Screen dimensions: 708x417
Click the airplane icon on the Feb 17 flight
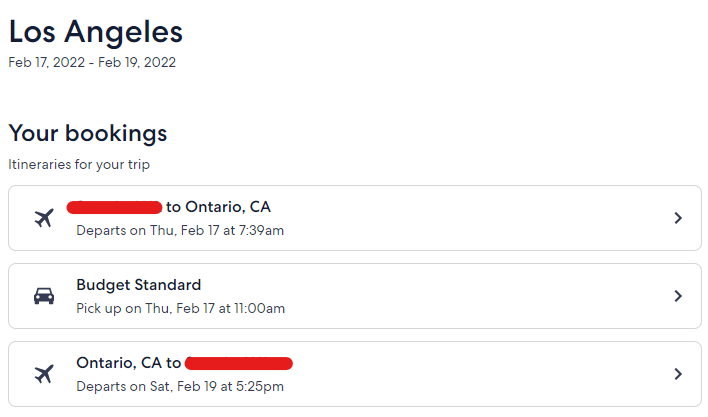pyautogui.click(x=44, y=218)
